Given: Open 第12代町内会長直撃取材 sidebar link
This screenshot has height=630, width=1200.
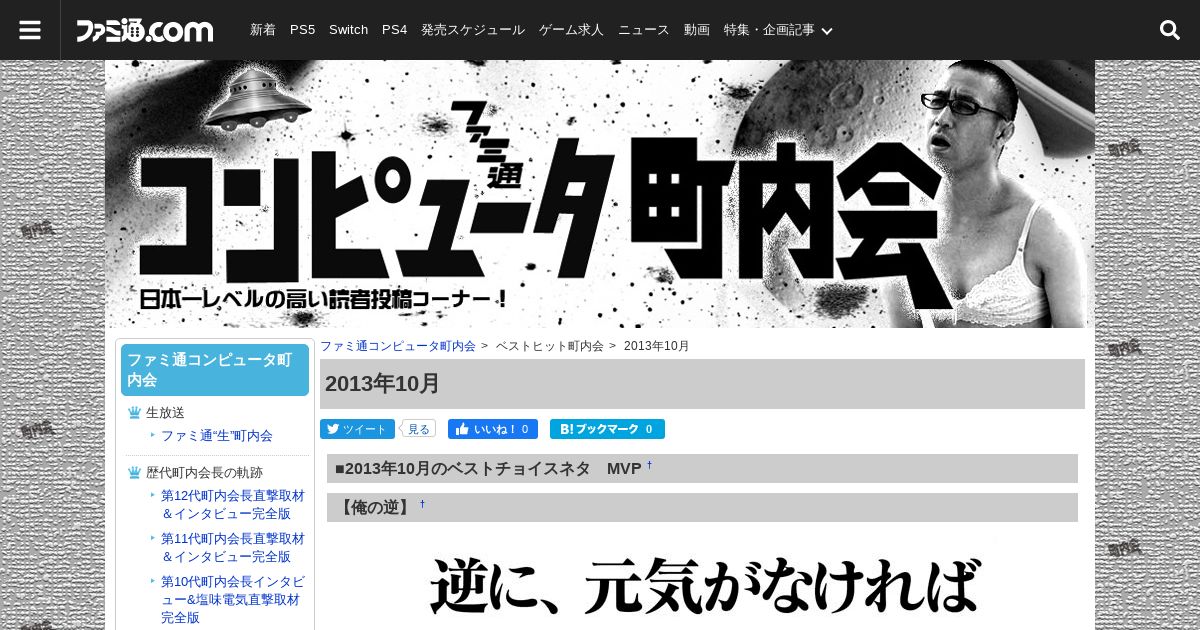Looking at the screenshot, I should (233, 505).
